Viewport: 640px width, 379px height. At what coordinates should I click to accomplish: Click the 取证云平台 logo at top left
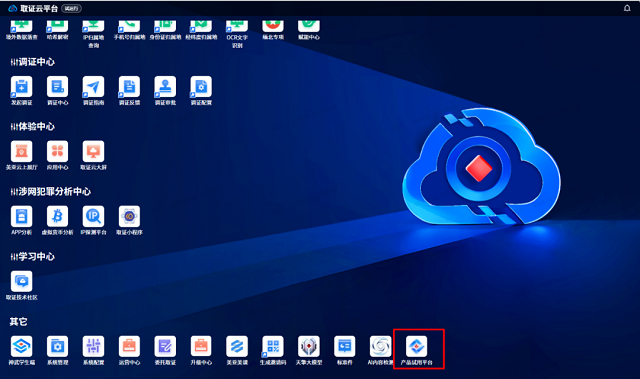click(13, 8)
